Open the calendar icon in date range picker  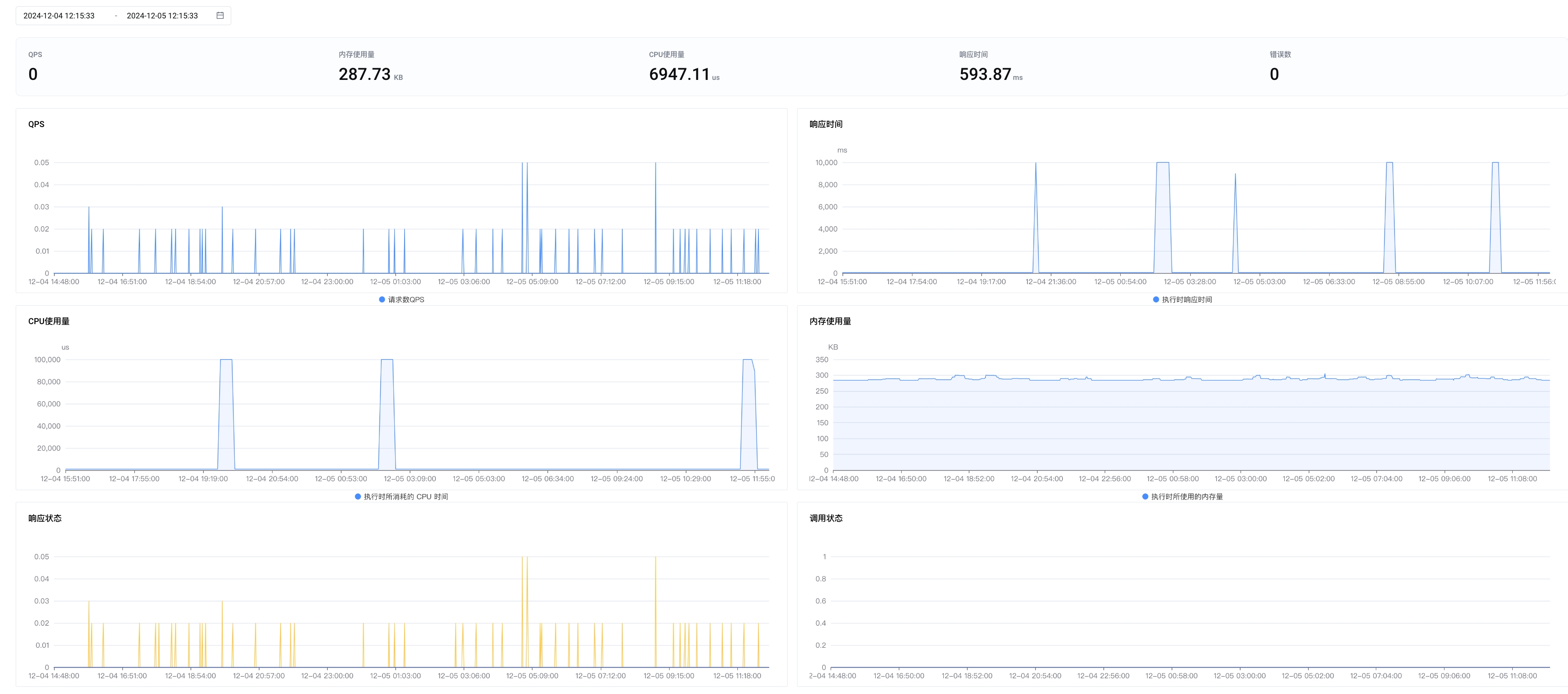tap(220, 16)
